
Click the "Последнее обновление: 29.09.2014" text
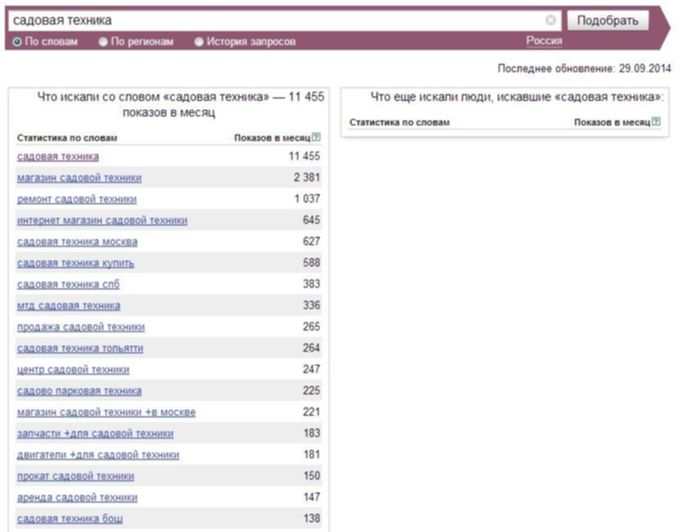[584, 68]
